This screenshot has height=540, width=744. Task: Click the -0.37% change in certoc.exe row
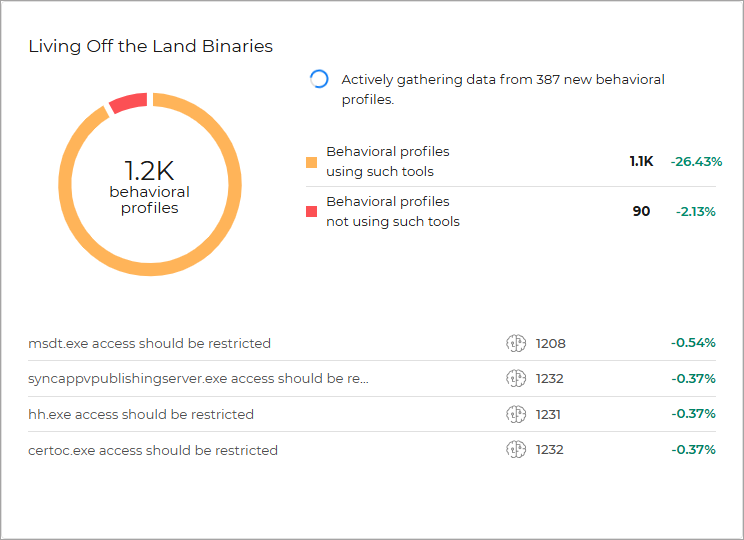693,449
